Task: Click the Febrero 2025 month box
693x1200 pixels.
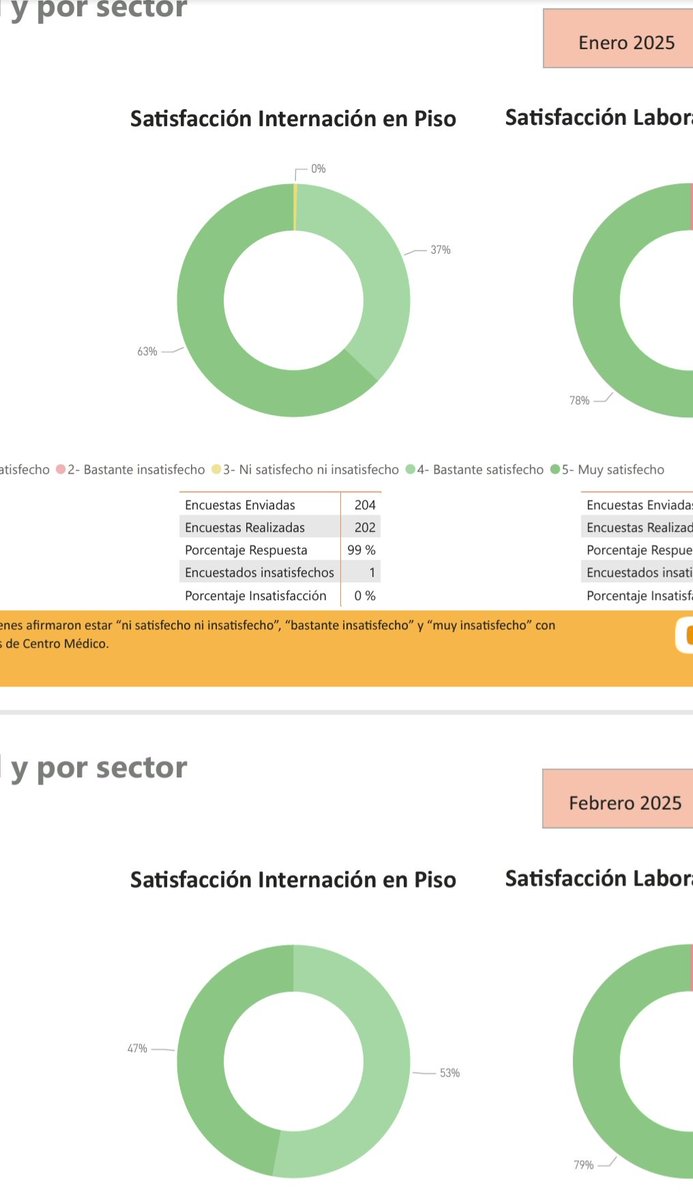Action: 618,799
